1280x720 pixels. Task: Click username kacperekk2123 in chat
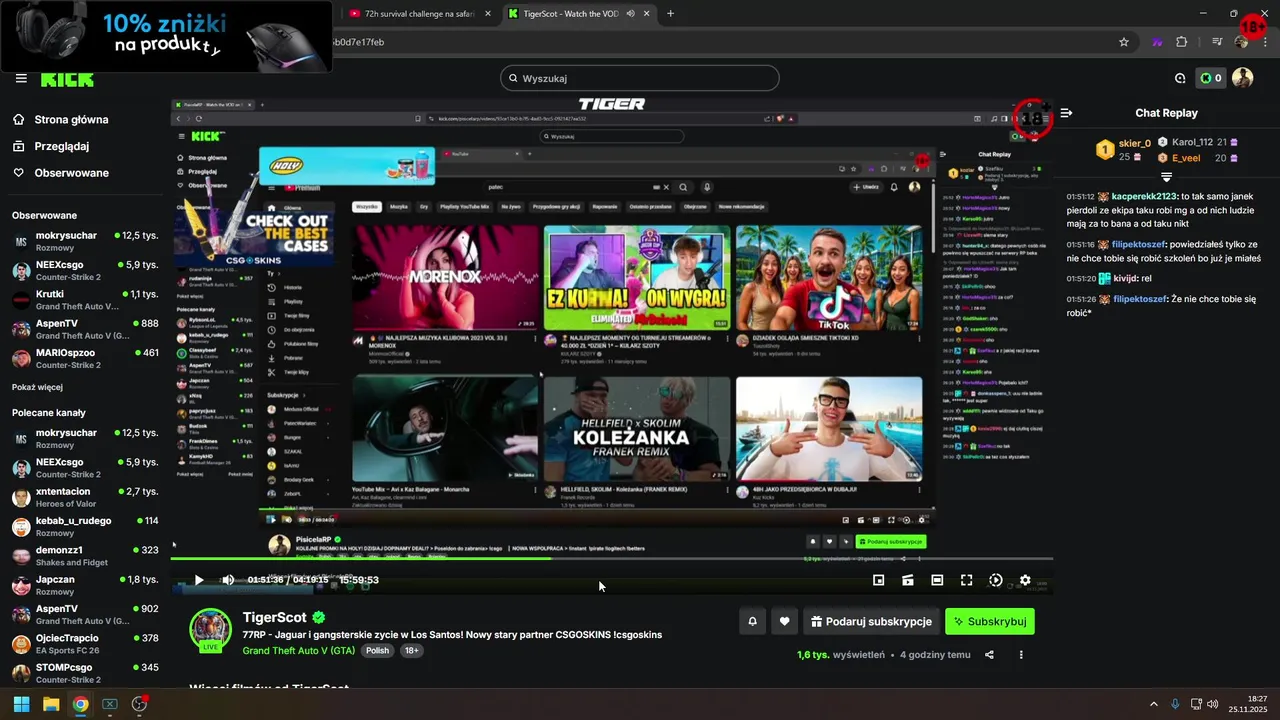[x=1144, y=197]
